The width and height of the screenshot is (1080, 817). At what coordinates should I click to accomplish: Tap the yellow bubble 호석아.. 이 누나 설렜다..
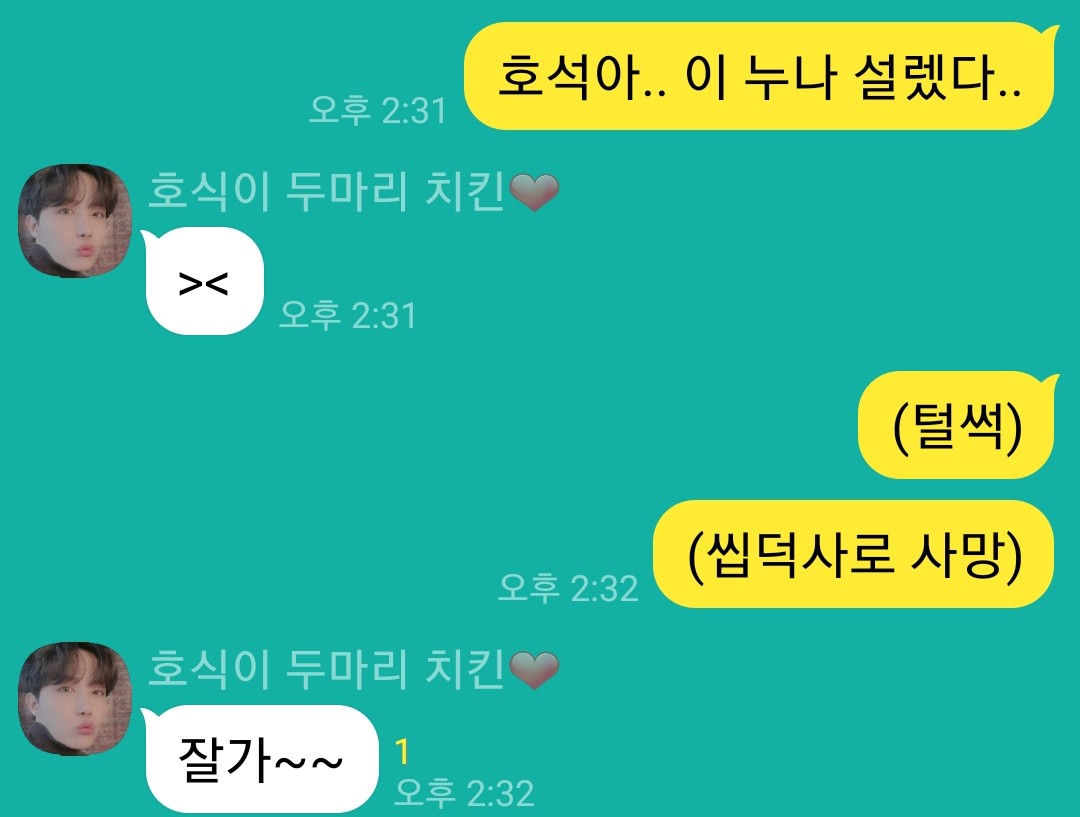click(x=759, y=76)
